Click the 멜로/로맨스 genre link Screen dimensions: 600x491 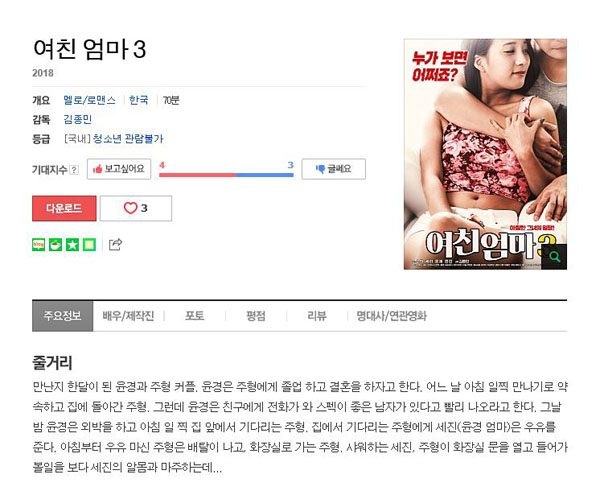pyautogui.click(x=89, y=100)
